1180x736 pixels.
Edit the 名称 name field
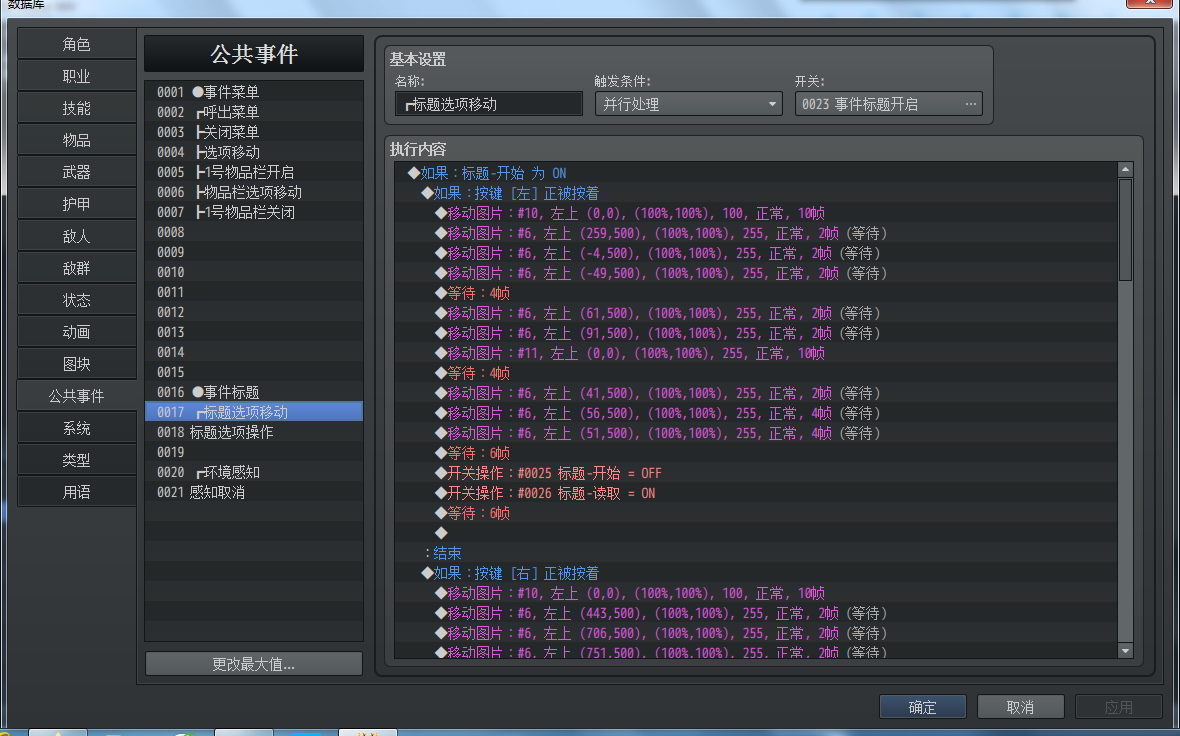(488, 104)
